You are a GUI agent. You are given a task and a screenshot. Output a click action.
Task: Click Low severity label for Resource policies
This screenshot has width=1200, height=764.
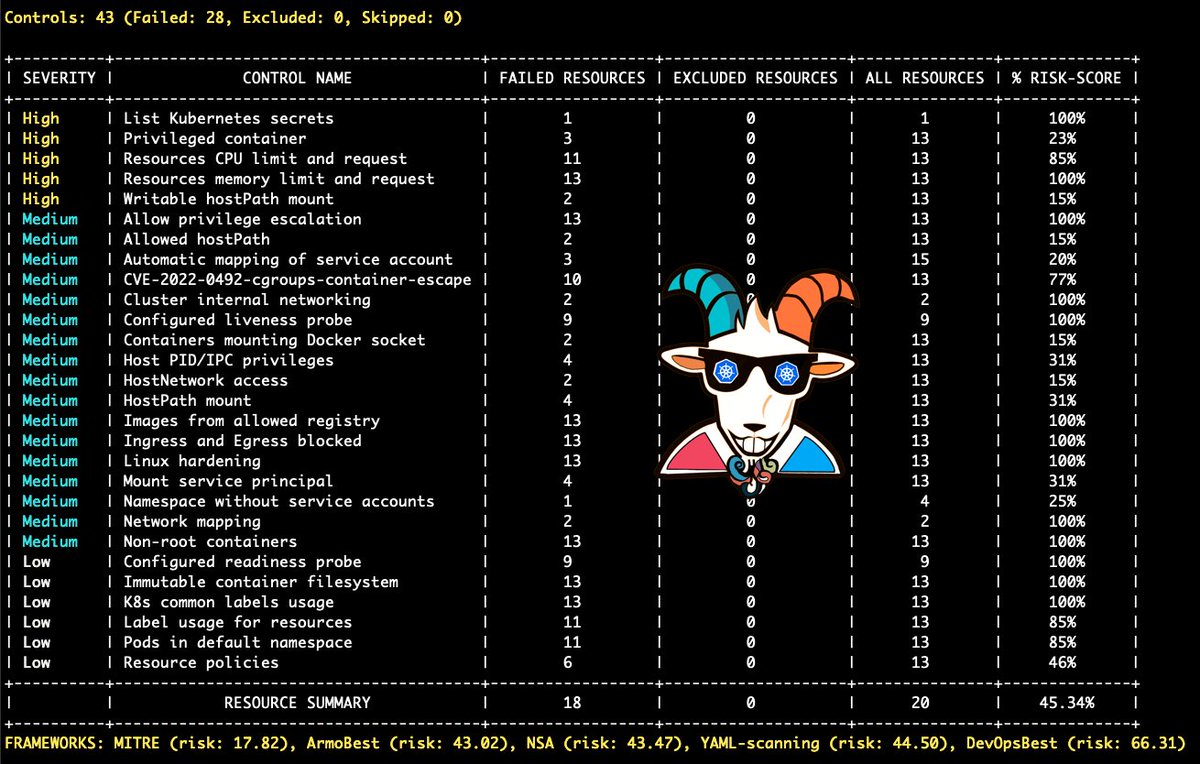[36, 662]
